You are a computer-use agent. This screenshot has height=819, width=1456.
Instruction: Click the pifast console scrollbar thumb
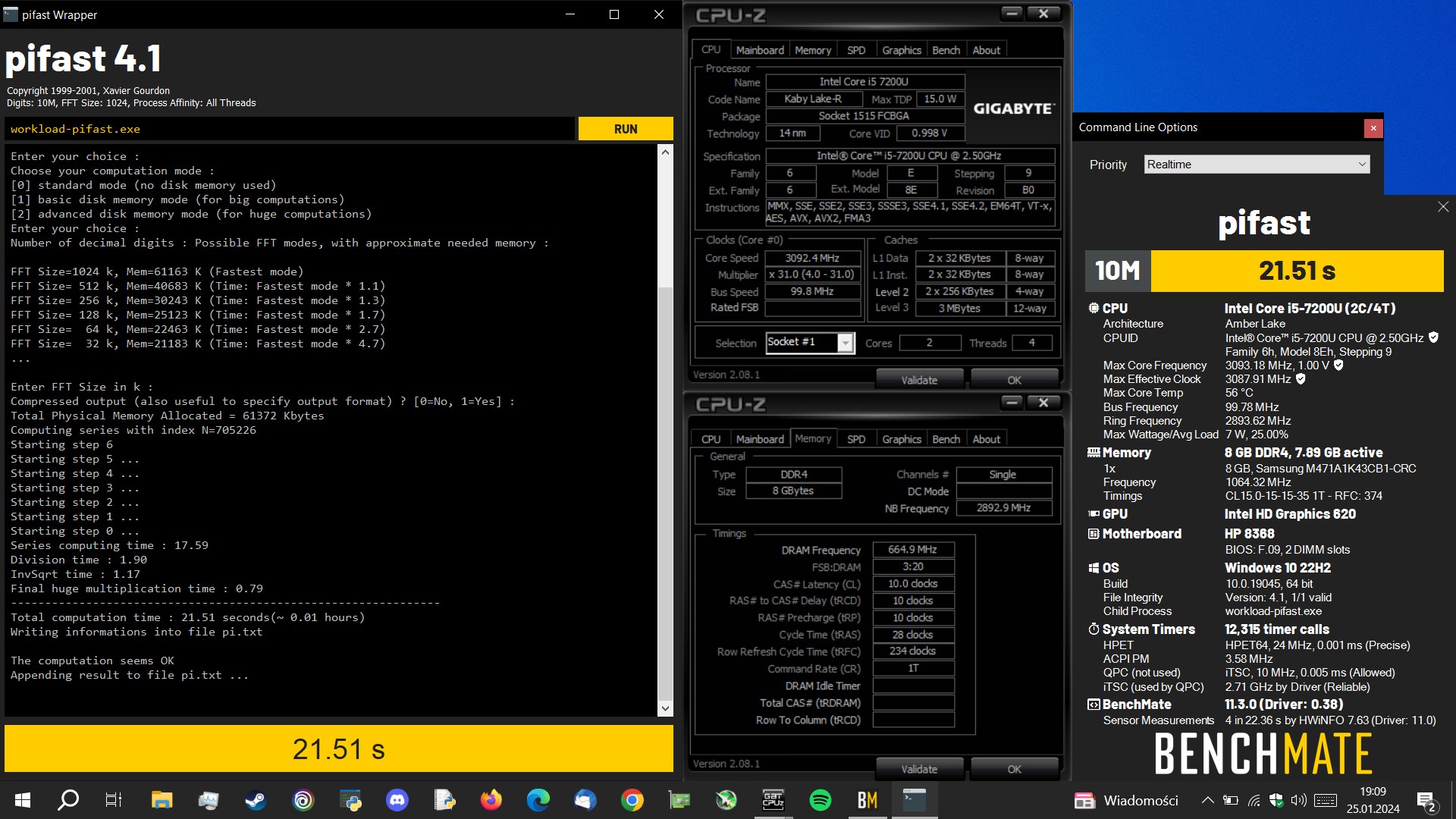coord(665,493)
